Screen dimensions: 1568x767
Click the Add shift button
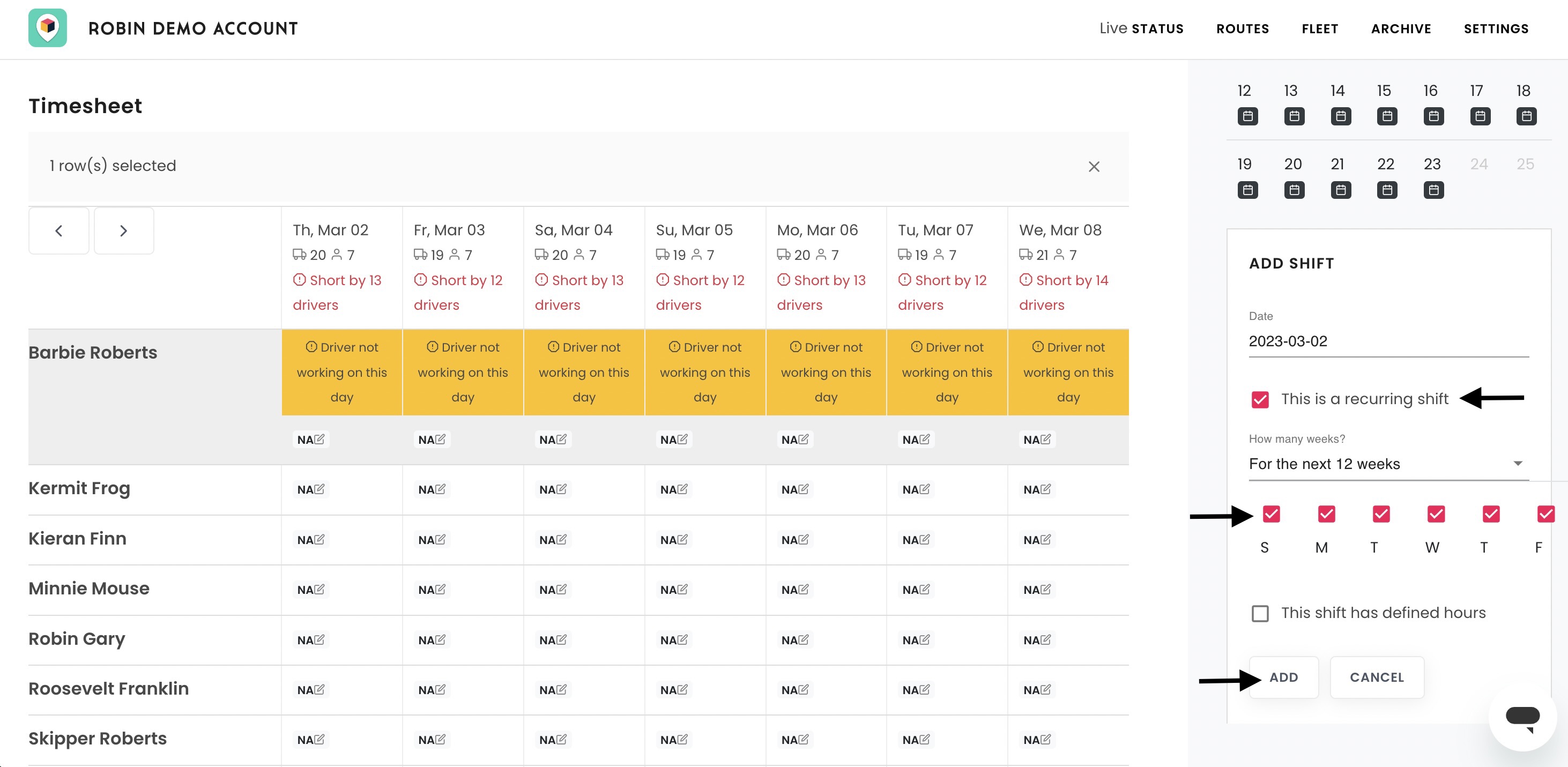1283,677
